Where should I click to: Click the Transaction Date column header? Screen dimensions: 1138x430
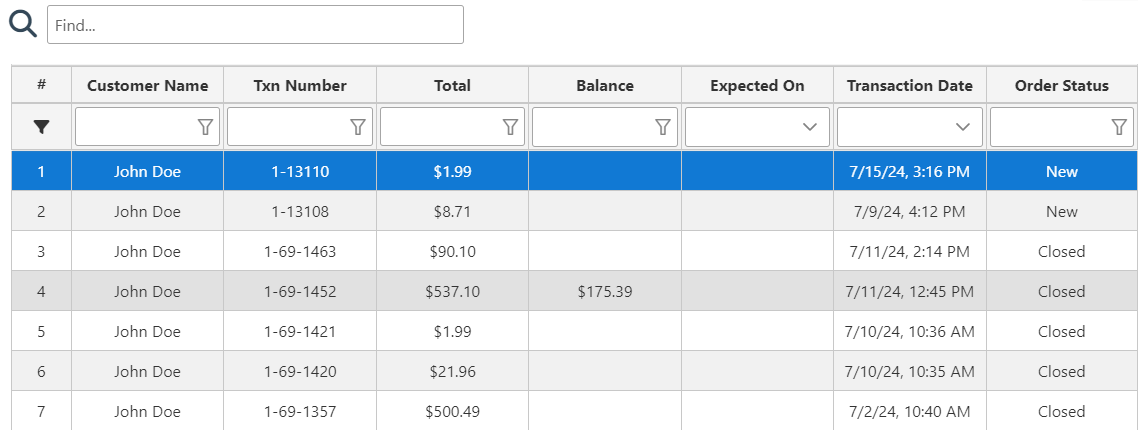[909, 86]
